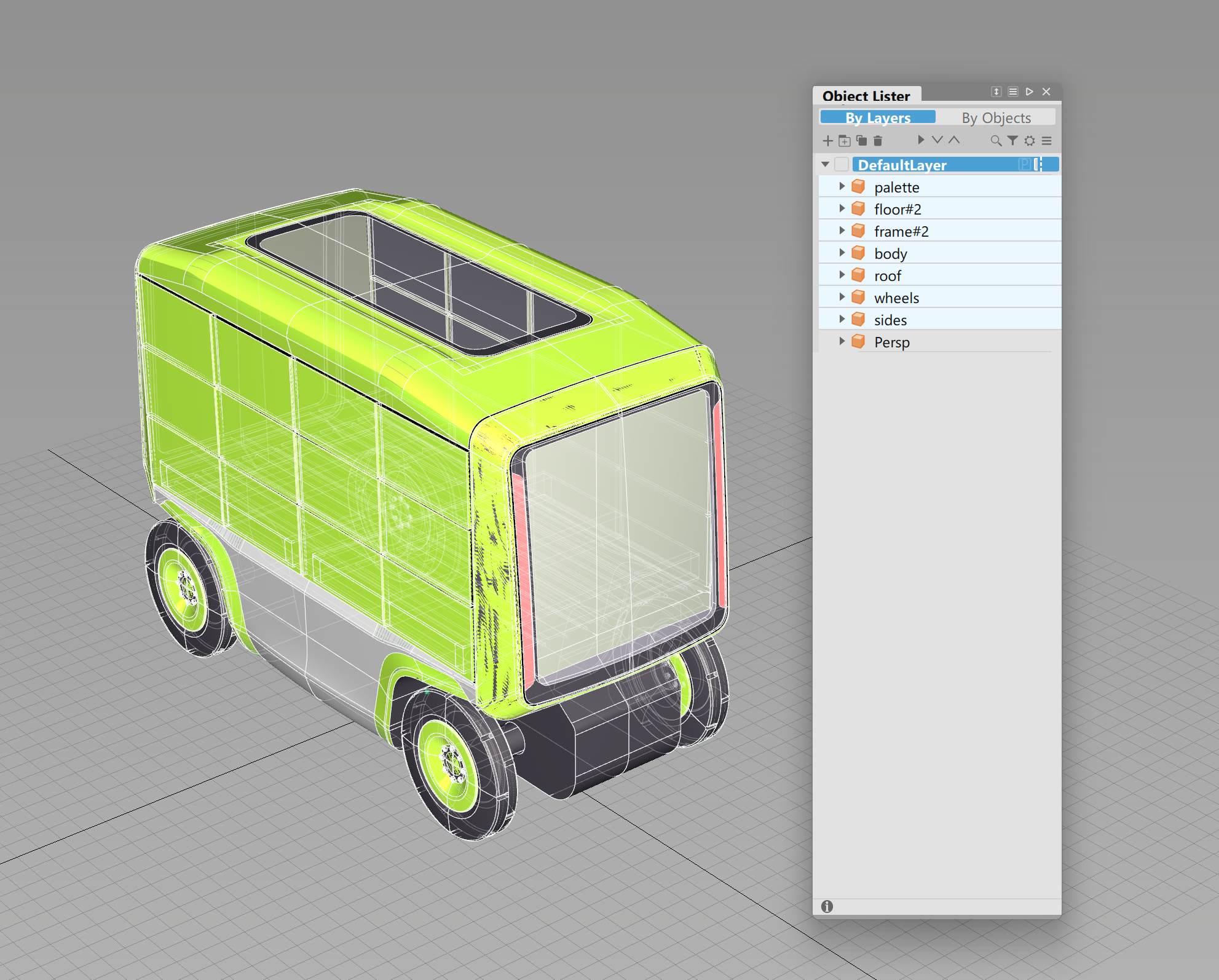Select the roof object in the list
The height and width of the screenshot is (980, 1219).
pos(888,275)
